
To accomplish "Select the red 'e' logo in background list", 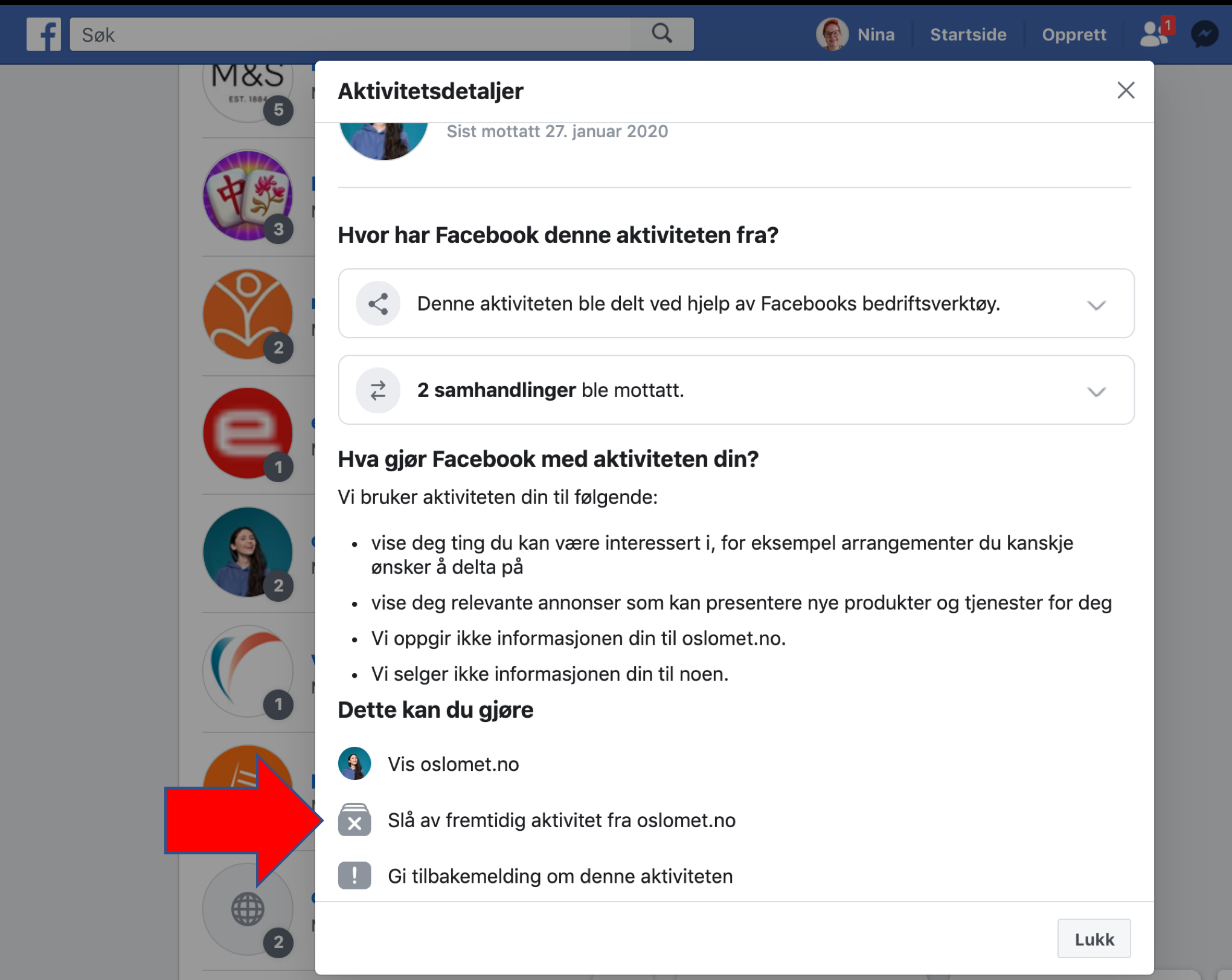I will (248, 433).
